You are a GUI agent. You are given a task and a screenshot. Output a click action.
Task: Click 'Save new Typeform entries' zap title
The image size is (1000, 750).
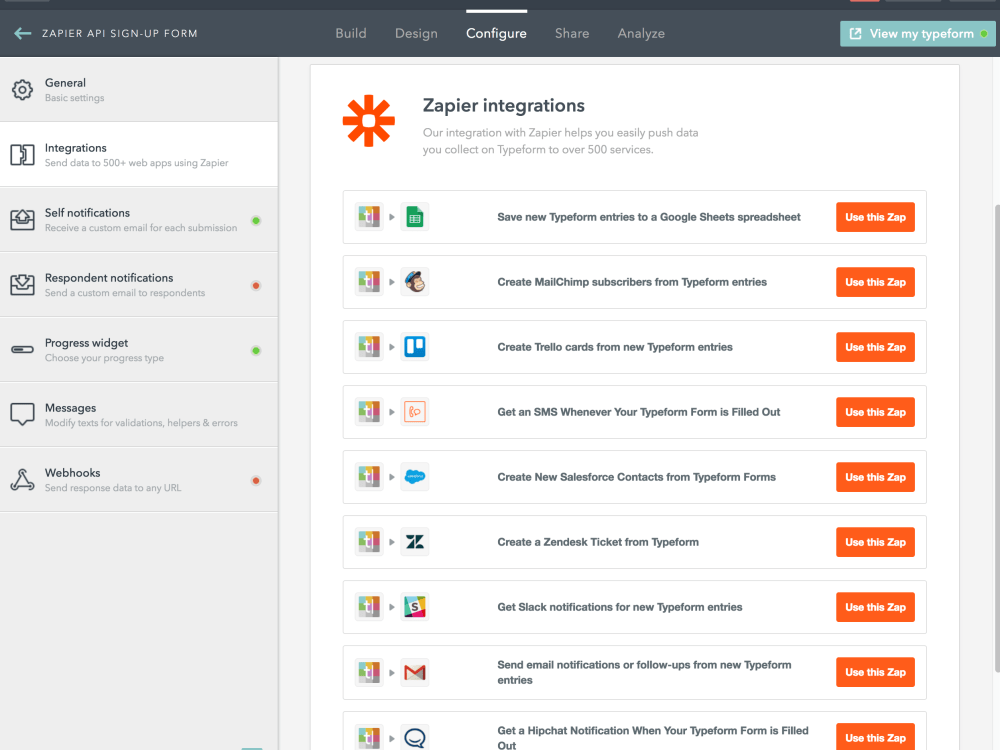(649, 217)
